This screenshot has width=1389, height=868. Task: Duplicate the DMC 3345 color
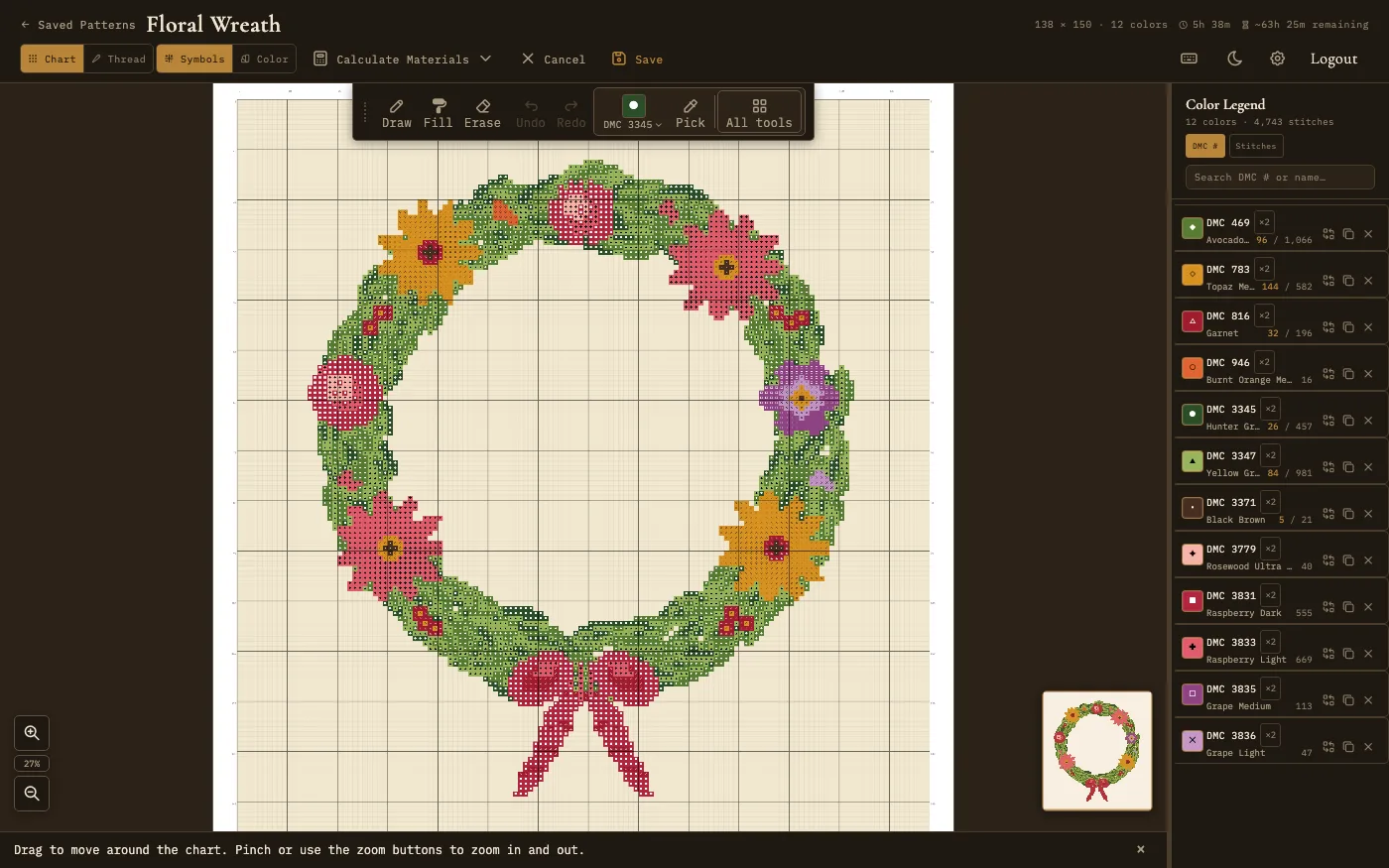[1347, 421]
